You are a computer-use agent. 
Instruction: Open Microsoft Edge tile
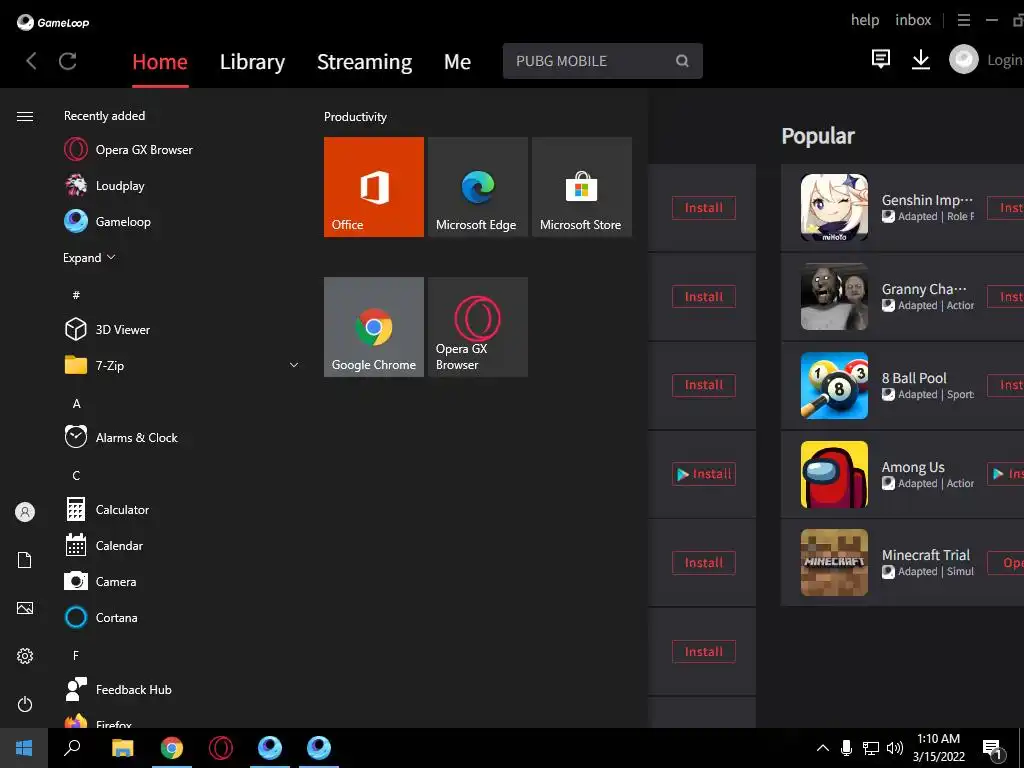pos(477,187)
